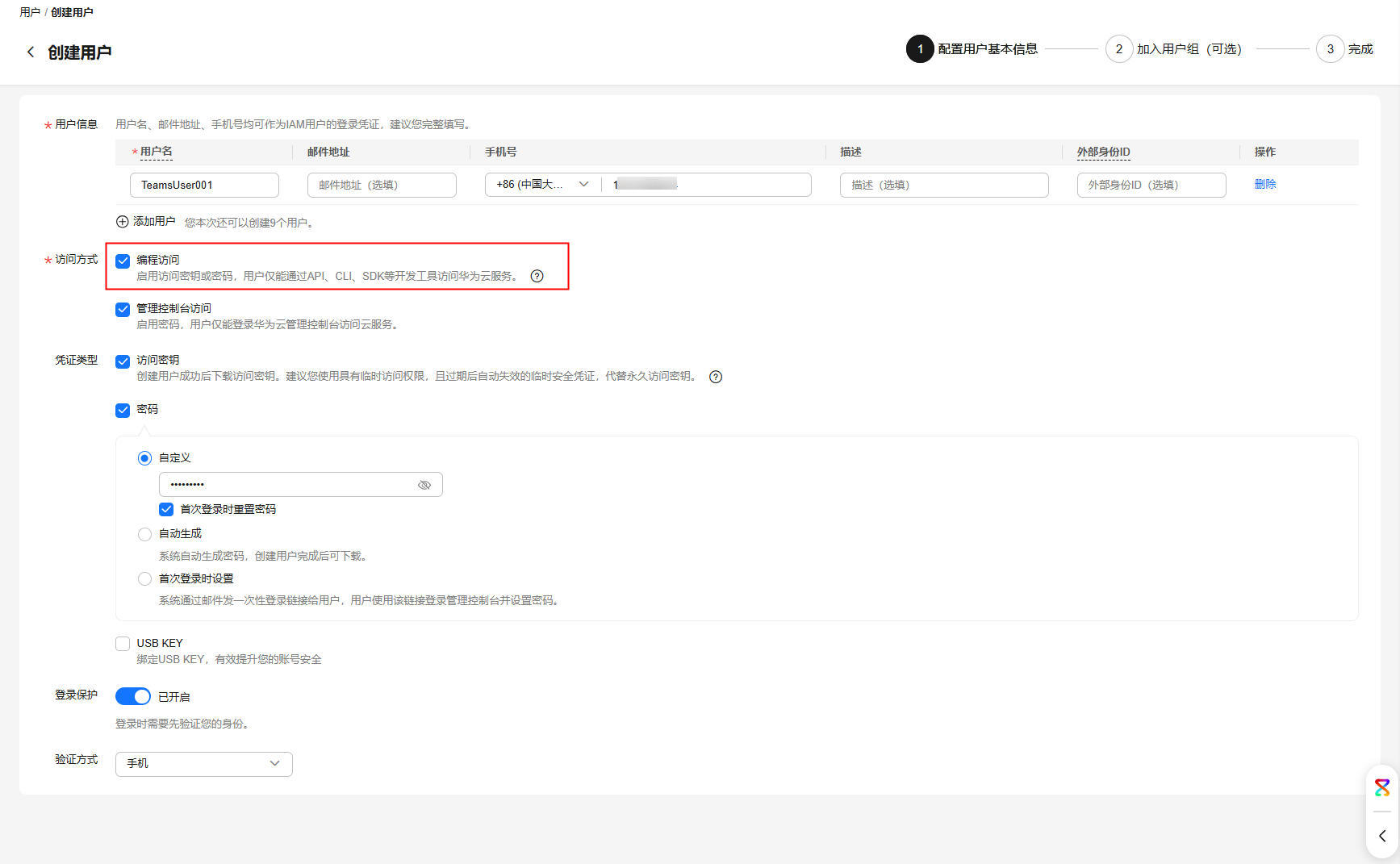Click the custom password input field
Viewport: 1400px width, 864px height.
(301, 485)
